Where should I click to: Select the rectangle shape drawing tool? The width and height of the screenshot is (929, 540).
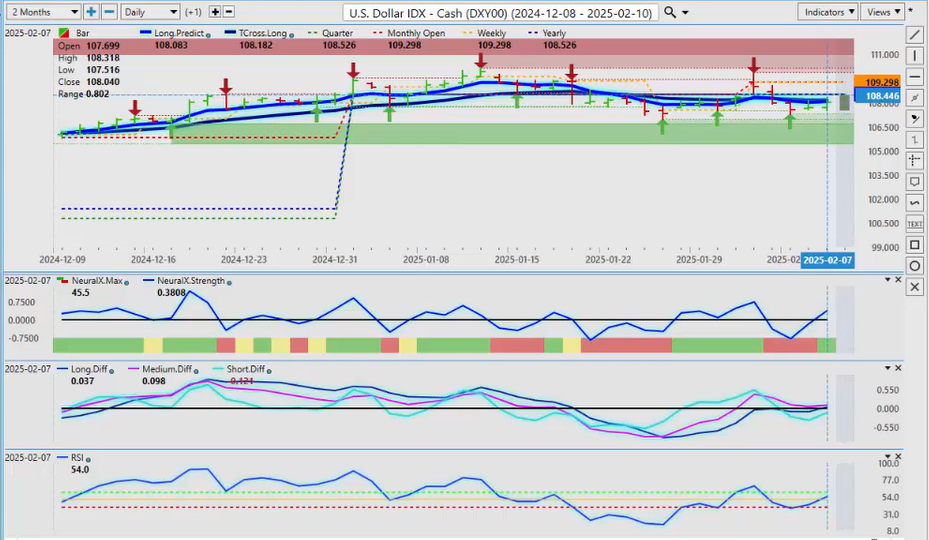[914, 245]
